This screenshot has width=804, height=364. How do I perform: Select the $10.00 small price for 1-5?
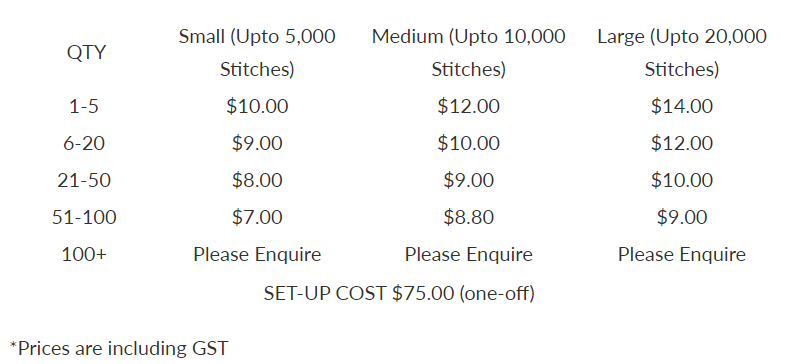[257, 106]
